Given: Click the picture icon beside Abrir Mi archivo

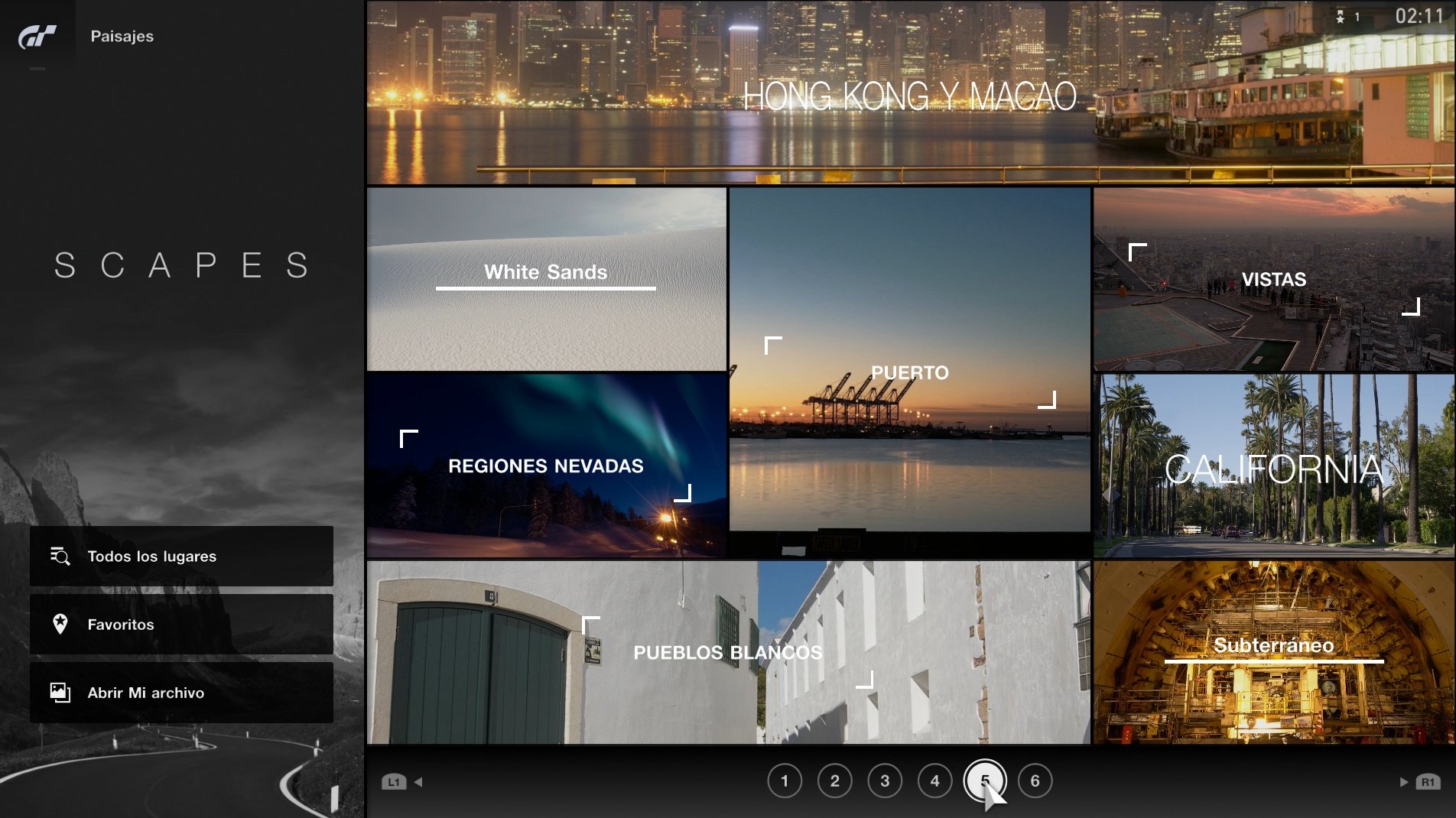Looking at the screenshot, I should coord(60,693).
